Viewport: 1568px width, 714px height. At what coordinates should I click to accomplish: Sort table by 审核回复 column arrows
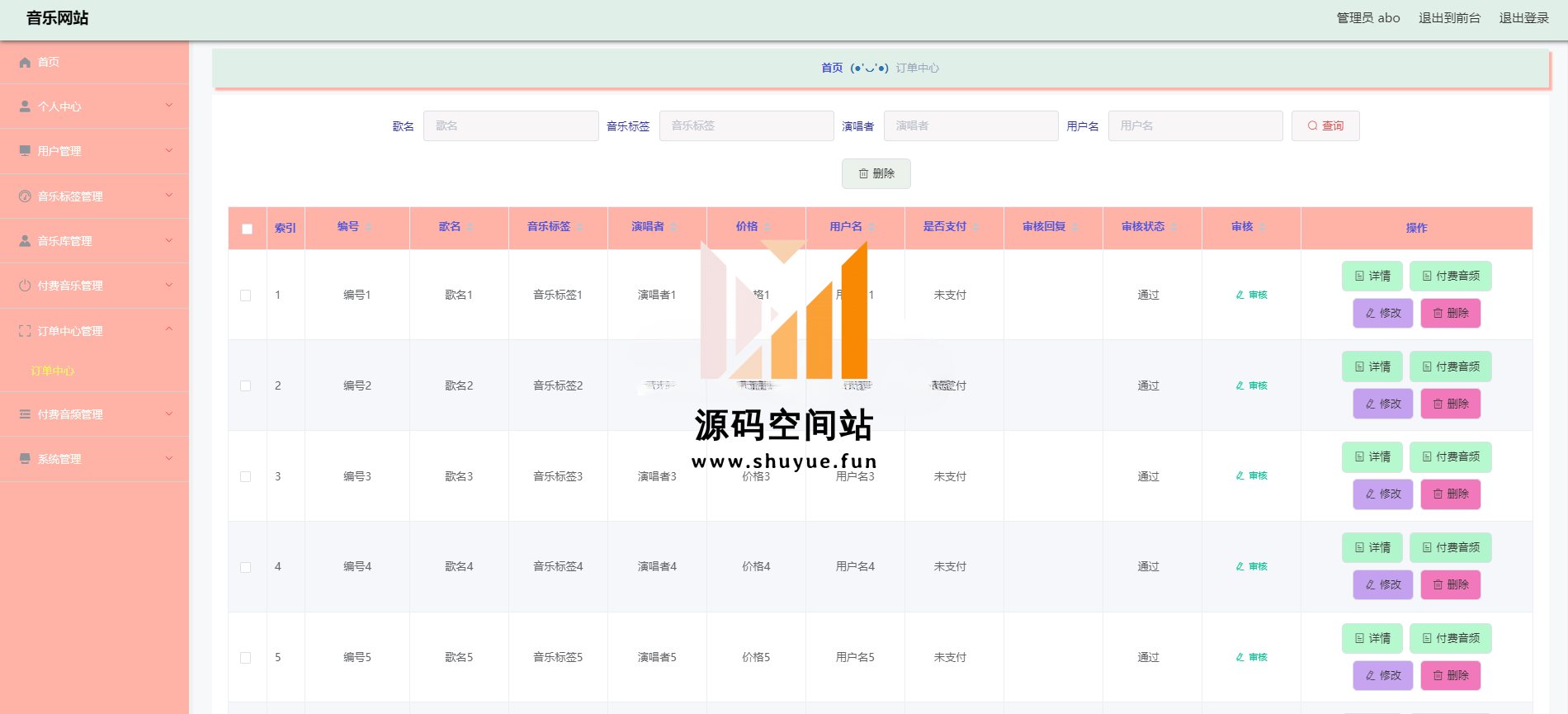pos(1074,227)
